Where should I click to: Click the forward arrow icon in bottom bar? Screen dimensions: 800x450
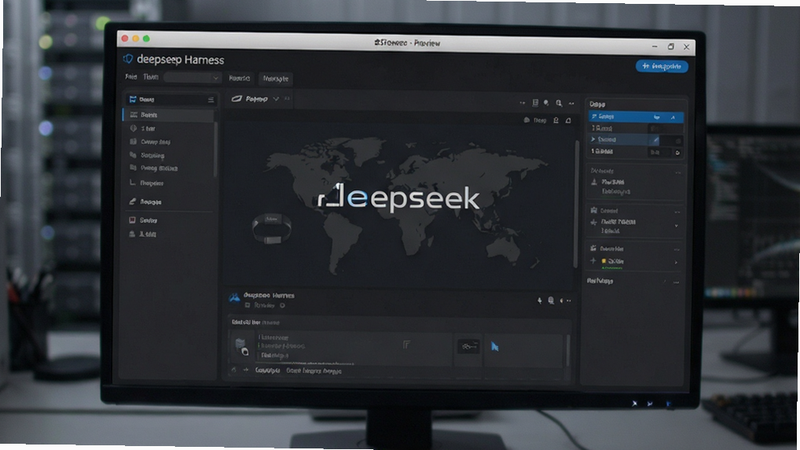pos(245,370)
